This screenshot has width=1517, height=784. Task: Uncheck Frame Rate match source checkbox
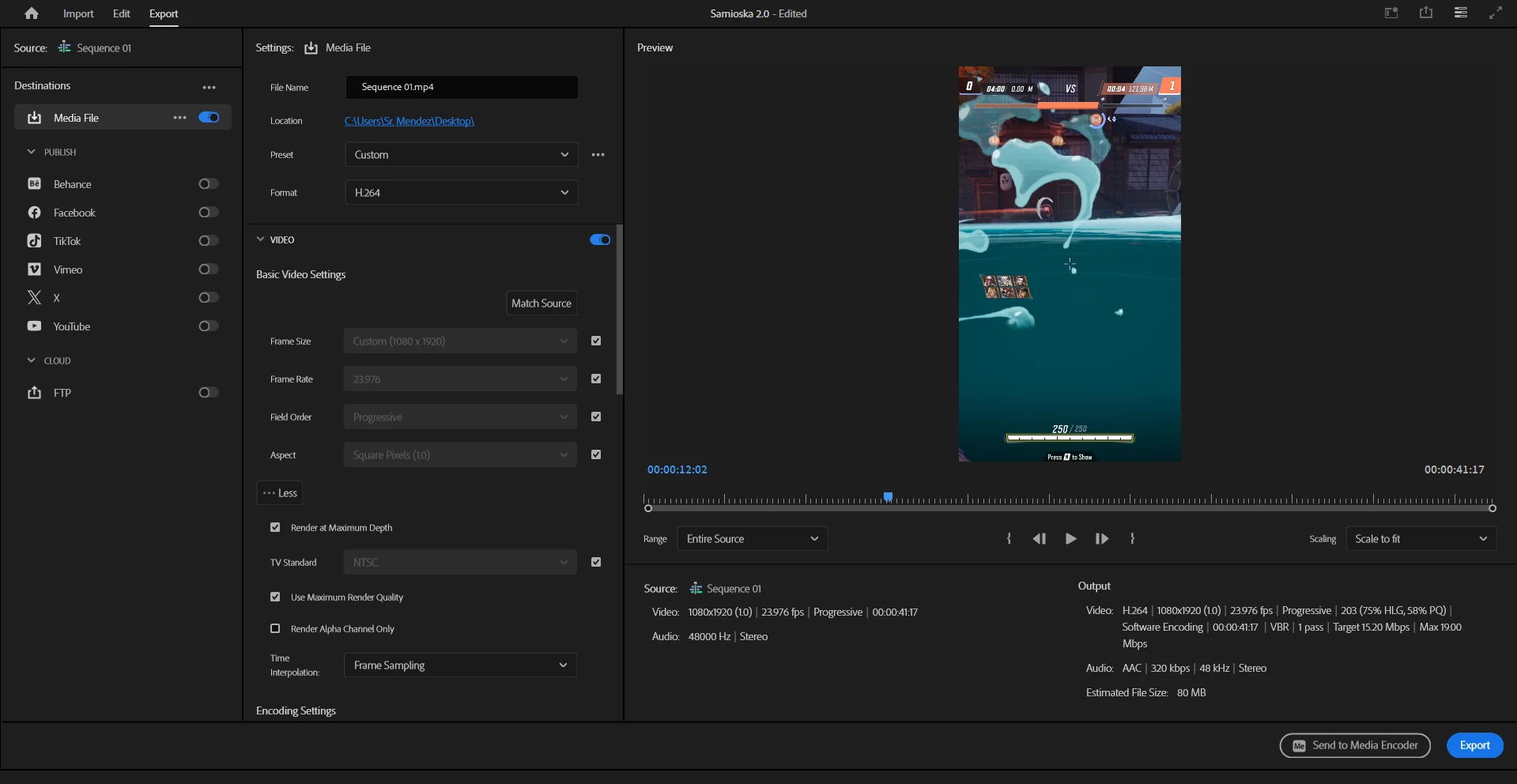click(596, 379)
